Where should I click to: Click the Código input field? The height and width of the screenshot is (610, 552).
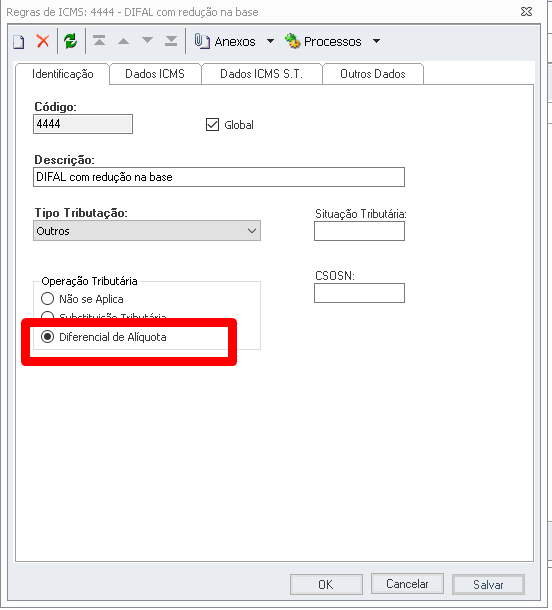pos(83,124)
